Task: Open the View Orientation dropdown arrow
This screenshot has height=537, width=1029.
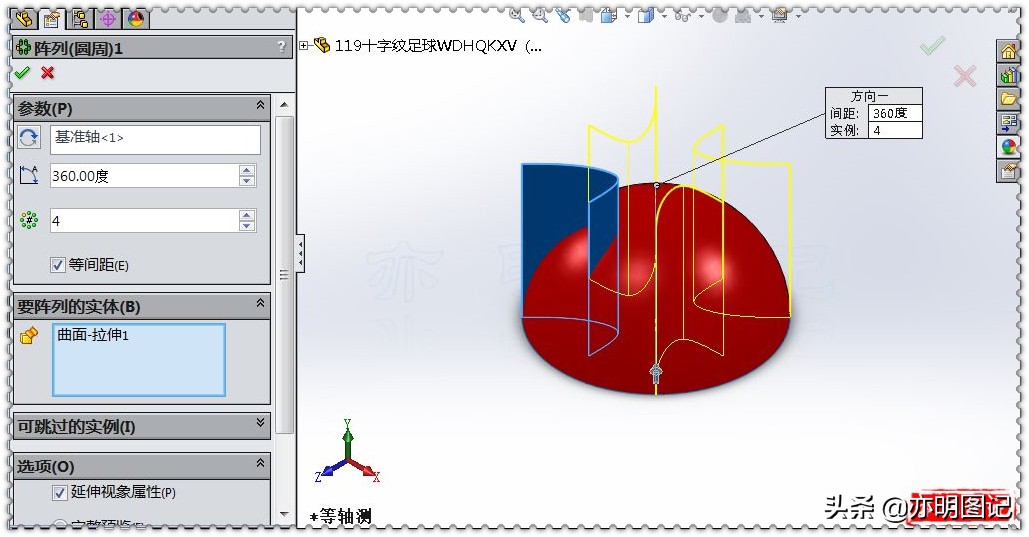Action: (x=628, y=14)
